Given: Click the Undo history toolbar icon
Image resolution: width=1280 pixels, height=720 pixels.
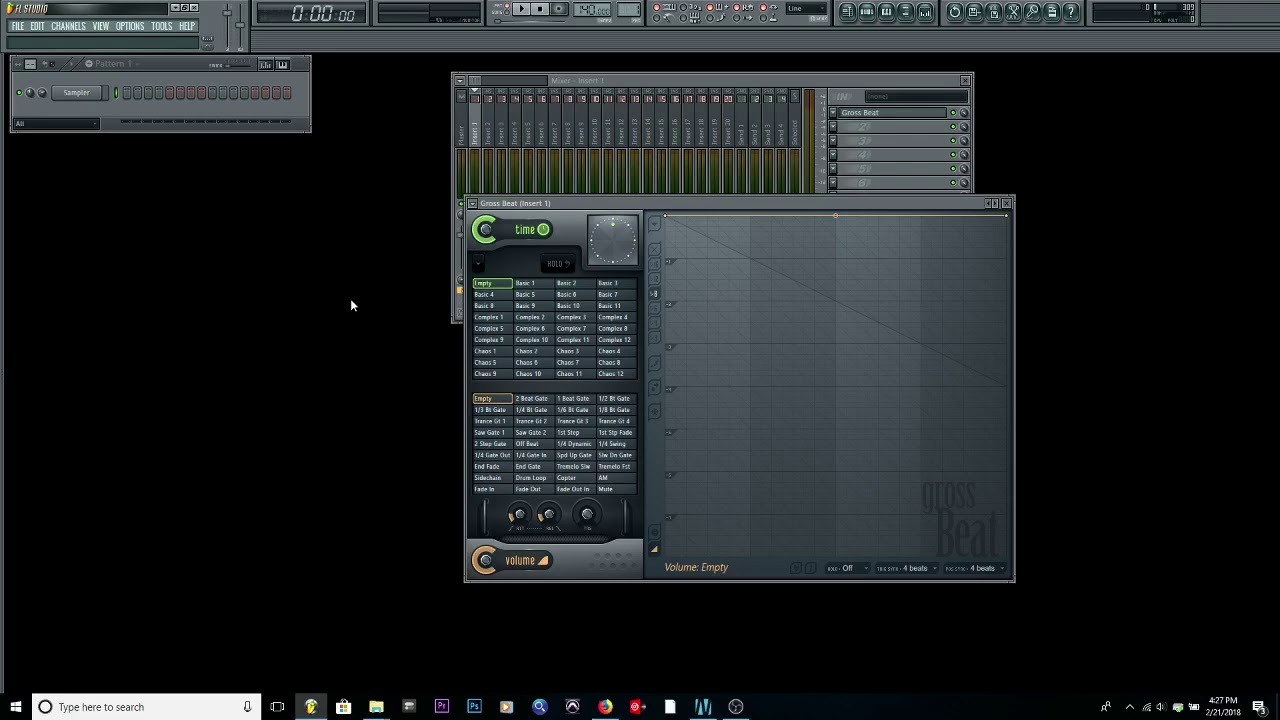Looking at the screenshot, I should point(954,12).
